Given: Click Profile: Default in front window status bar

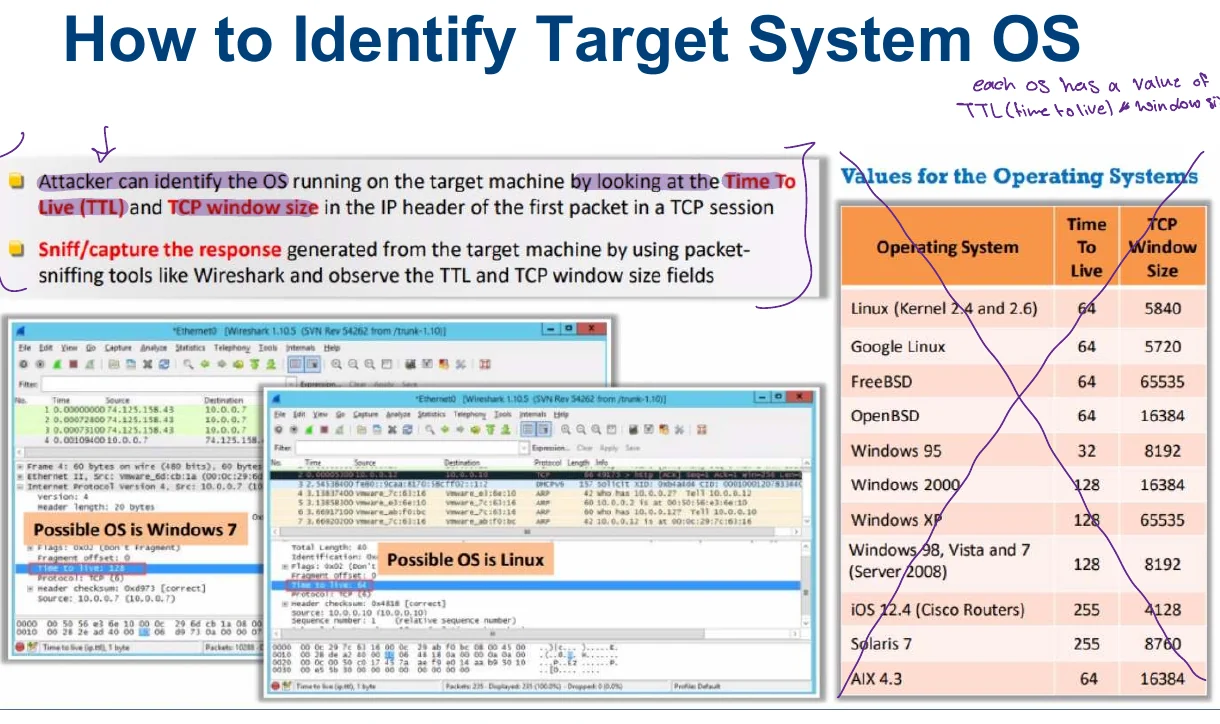Looking at the screenshot, I should pyautogui.click(x=697, y=686).
